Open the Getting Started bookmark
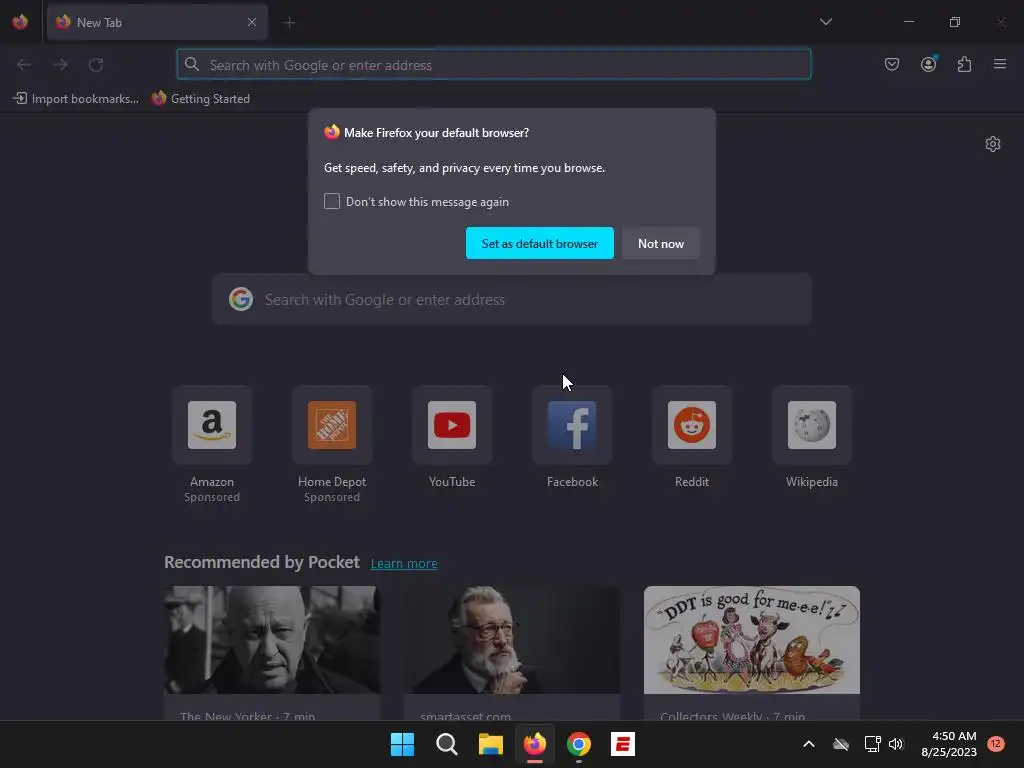 point(201,99)
